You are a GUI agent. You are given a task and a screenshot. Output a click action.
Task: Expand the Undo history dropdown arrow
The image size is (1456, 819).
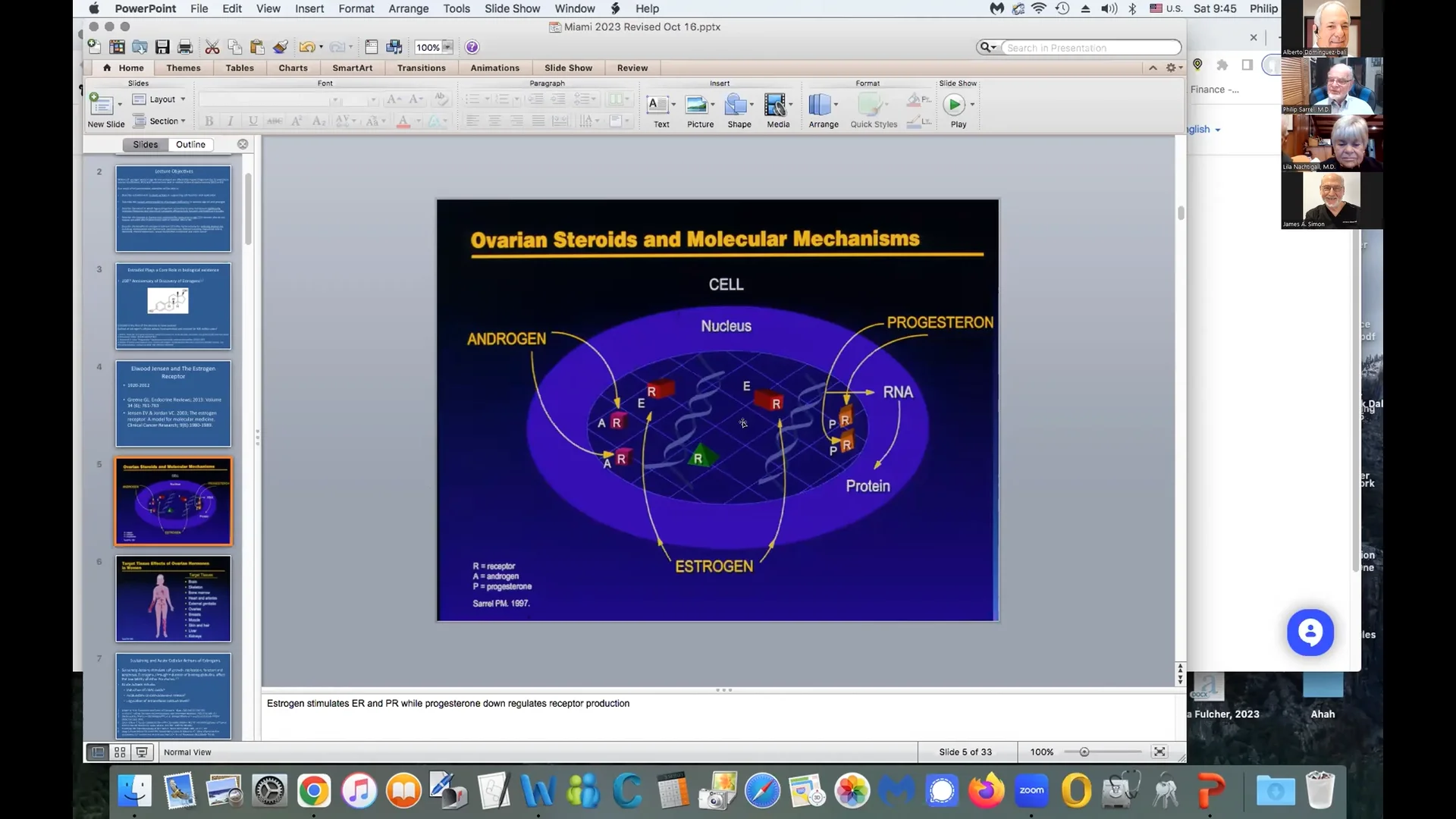pos(321,47)
